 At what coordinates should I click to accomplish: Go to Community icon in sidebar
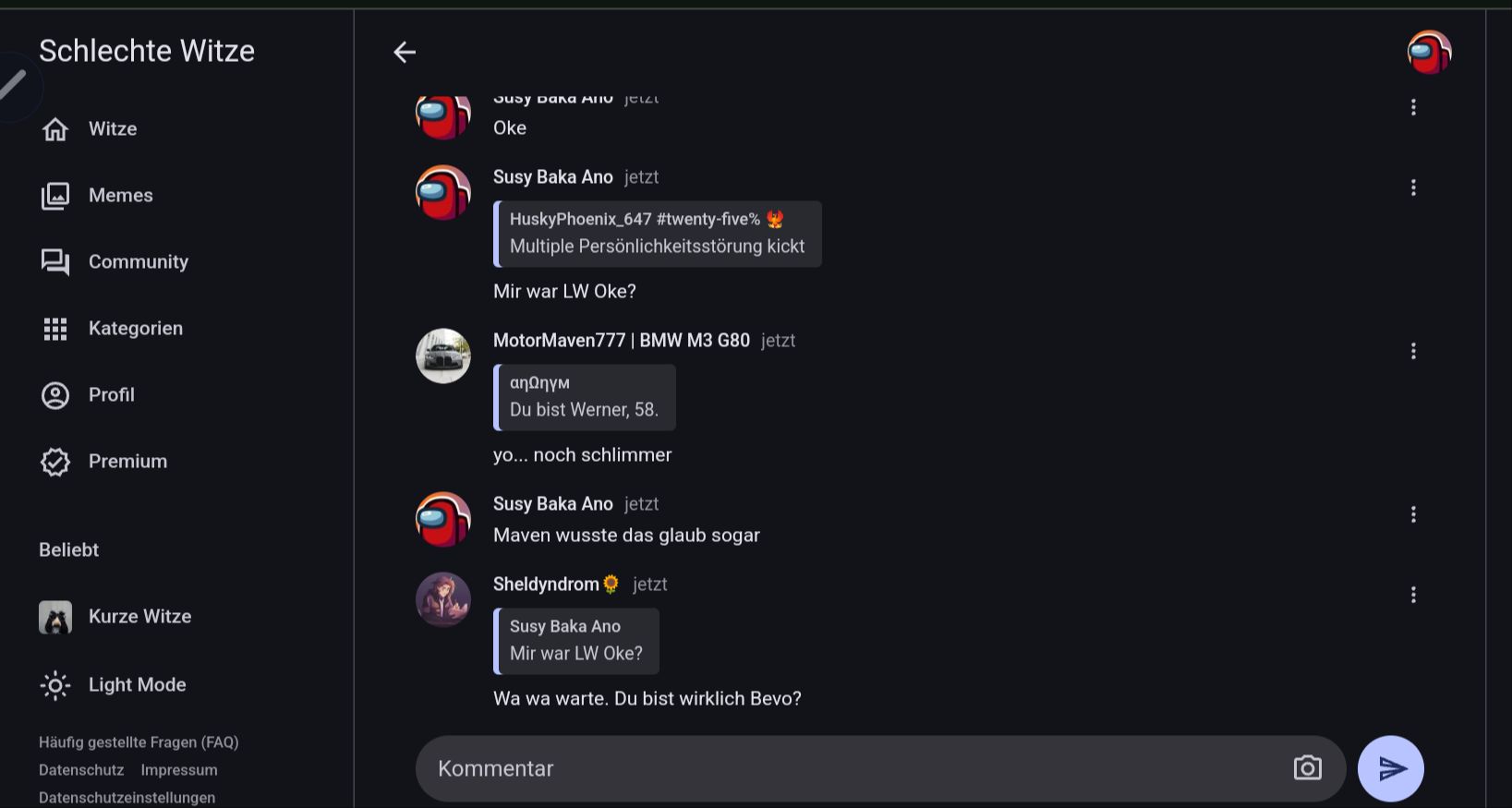[x=55, y=262]
